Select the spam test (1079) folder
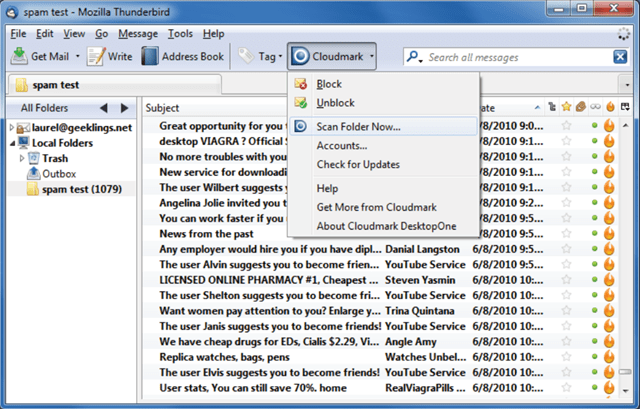 click(81, 189)
